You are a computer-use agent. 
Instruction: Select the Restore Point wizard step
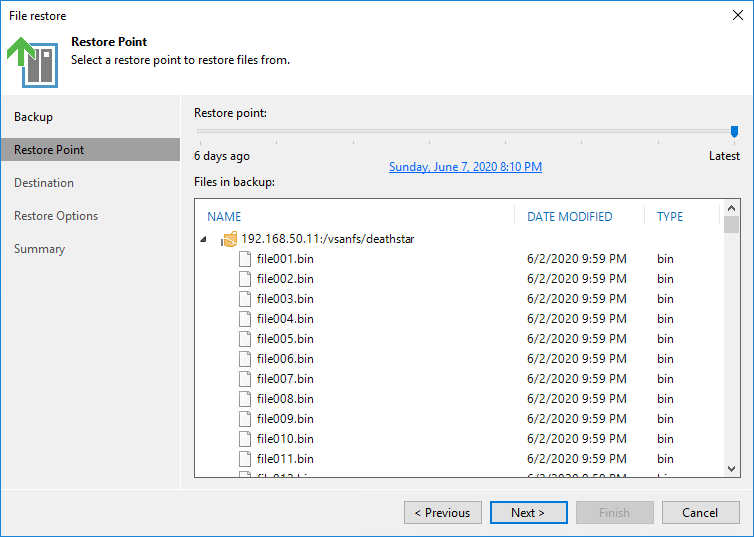pos(90,150)
